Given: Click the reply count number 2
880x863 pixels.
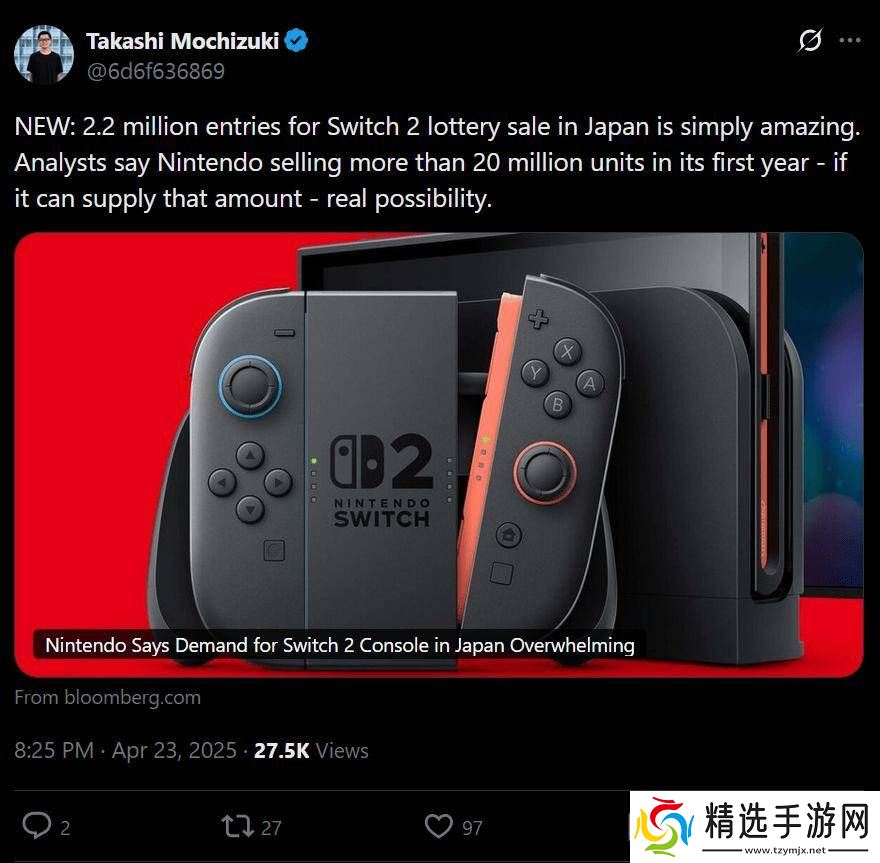Looking at the screenshot, I should pyautogui.click(x=65, y=828).
